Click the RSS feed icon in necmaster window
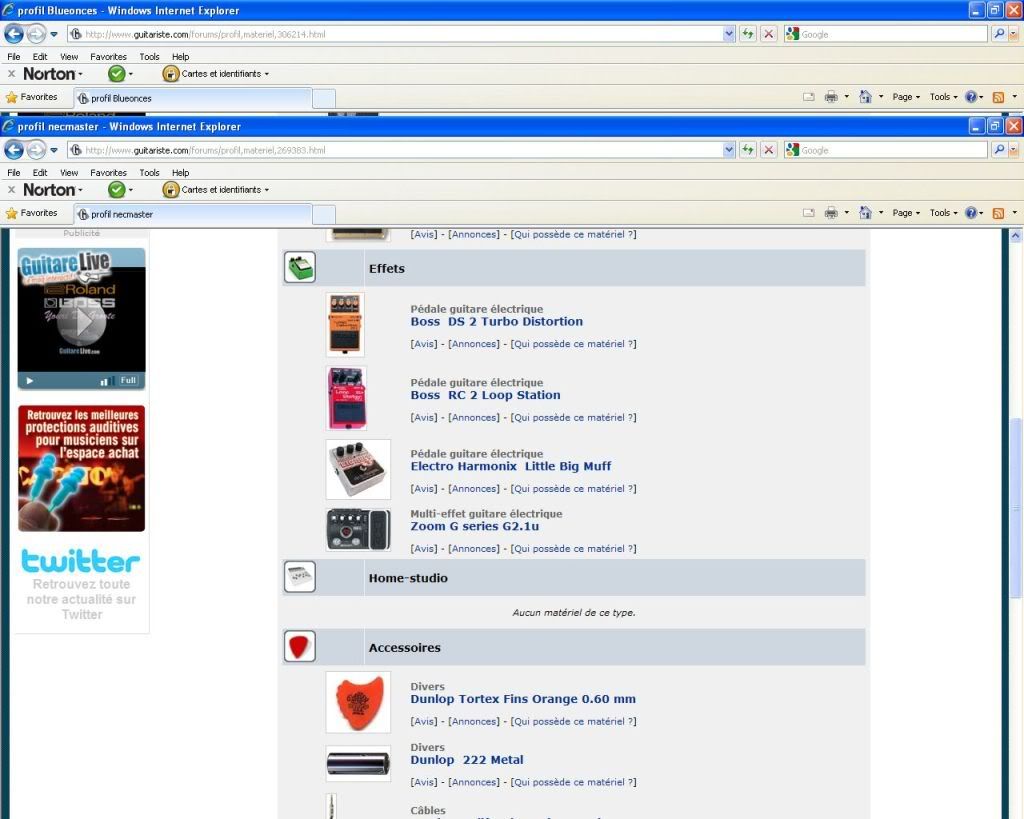Screen dimensions: 1024x819 click(x=997, y=213)
